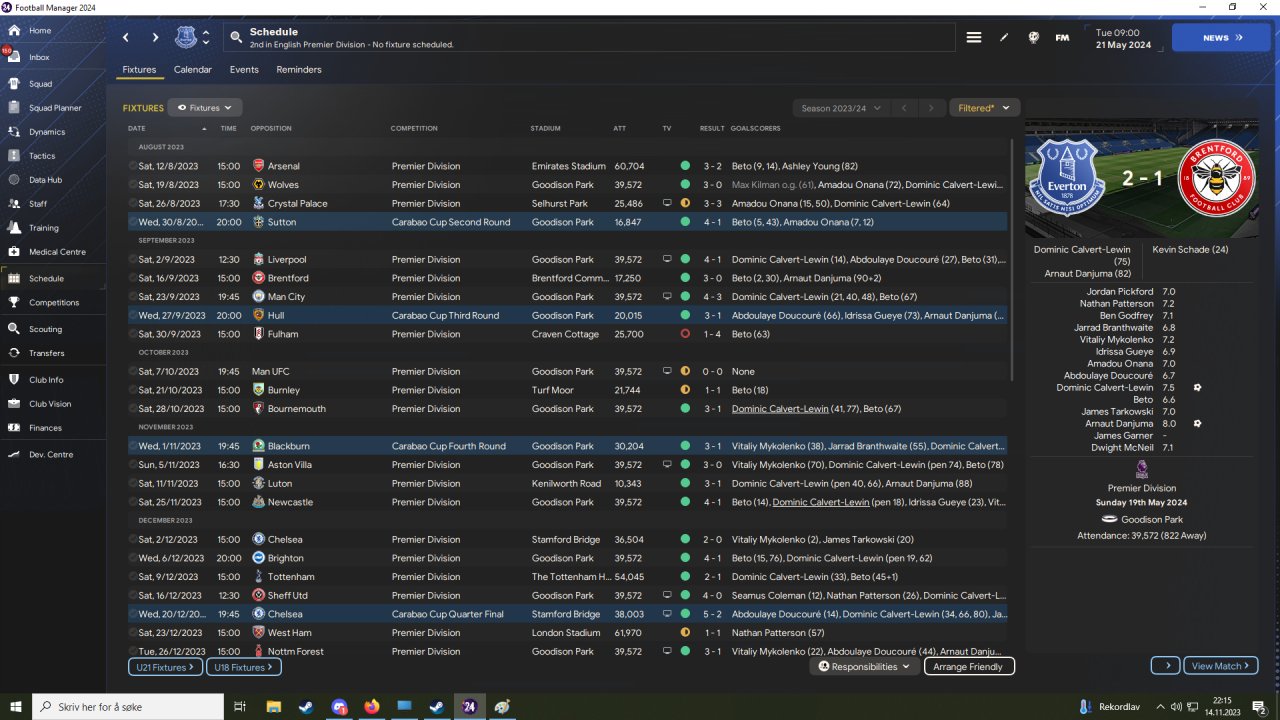Sort by the Opposition column header
Image resolution: width=1280 pixels, height=720 pixels.
coord(271,129)
